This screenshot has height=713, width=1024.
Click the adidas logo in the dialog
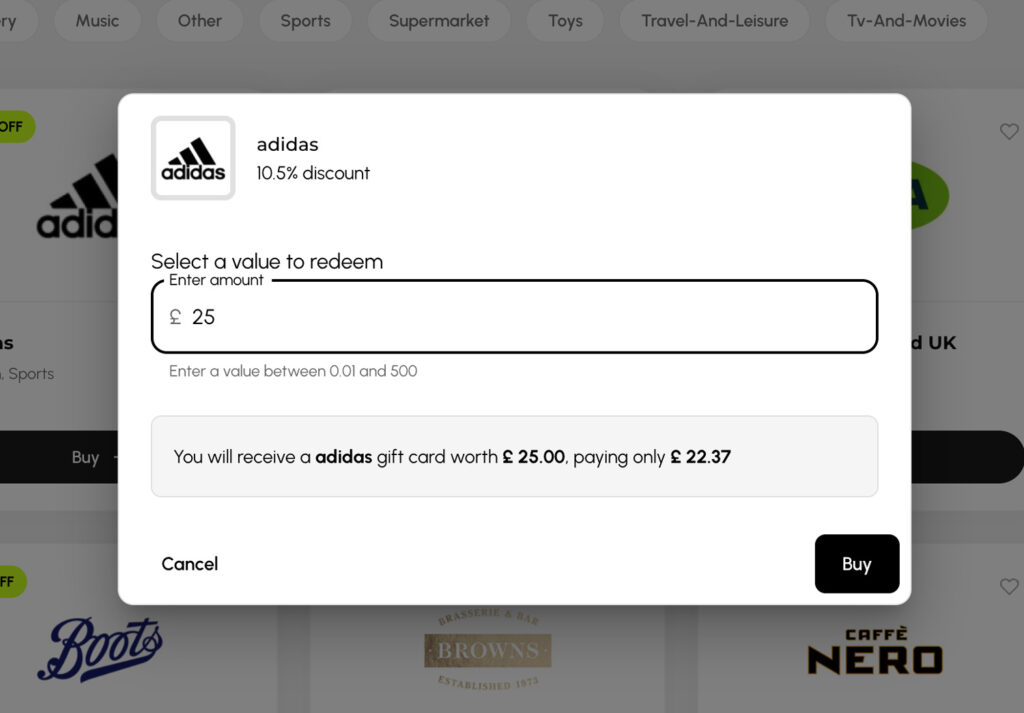[193, 158]
